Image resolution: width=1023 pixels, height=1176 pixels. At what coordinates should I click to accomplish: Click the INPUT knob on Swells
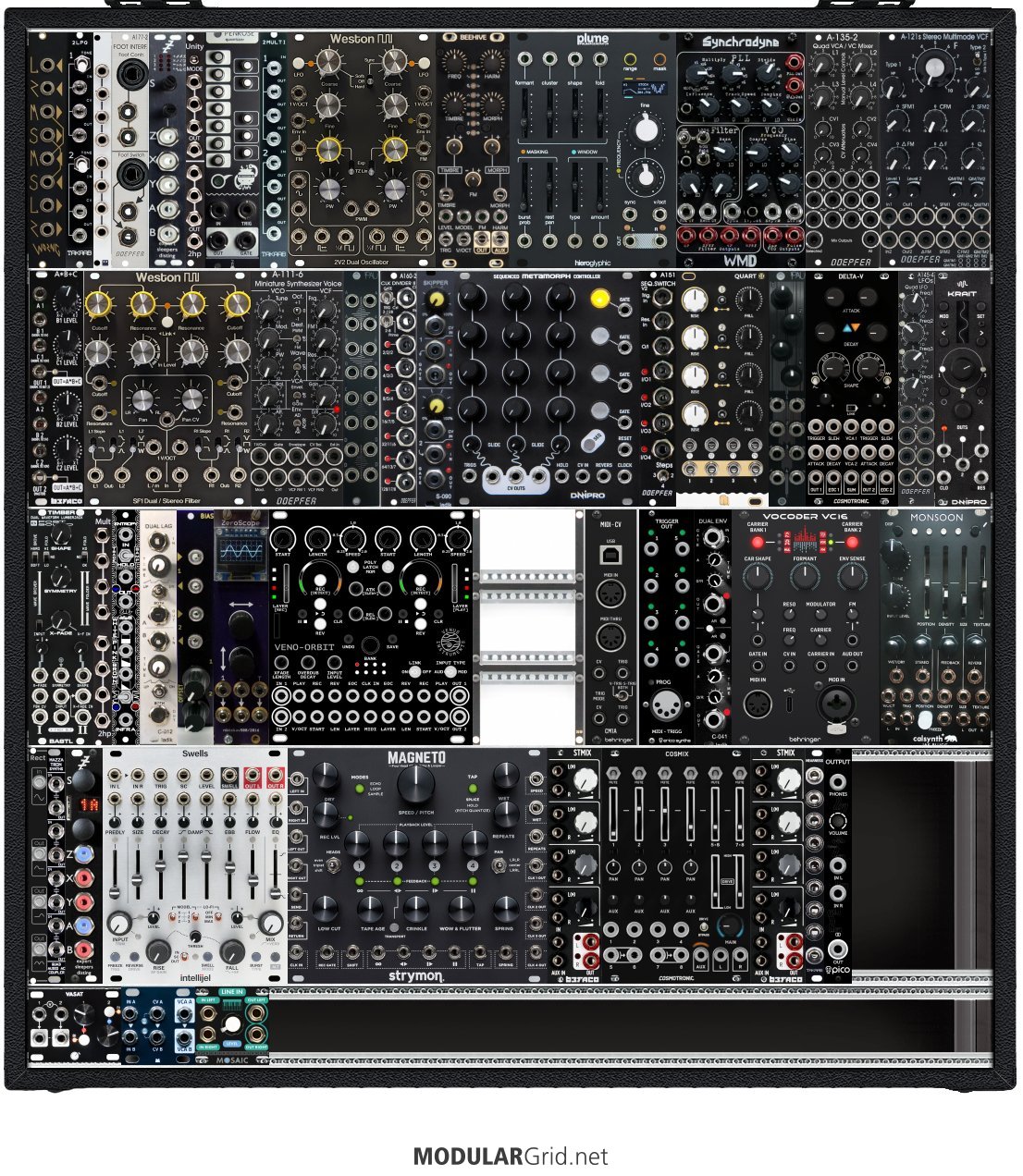pos(120,922)
